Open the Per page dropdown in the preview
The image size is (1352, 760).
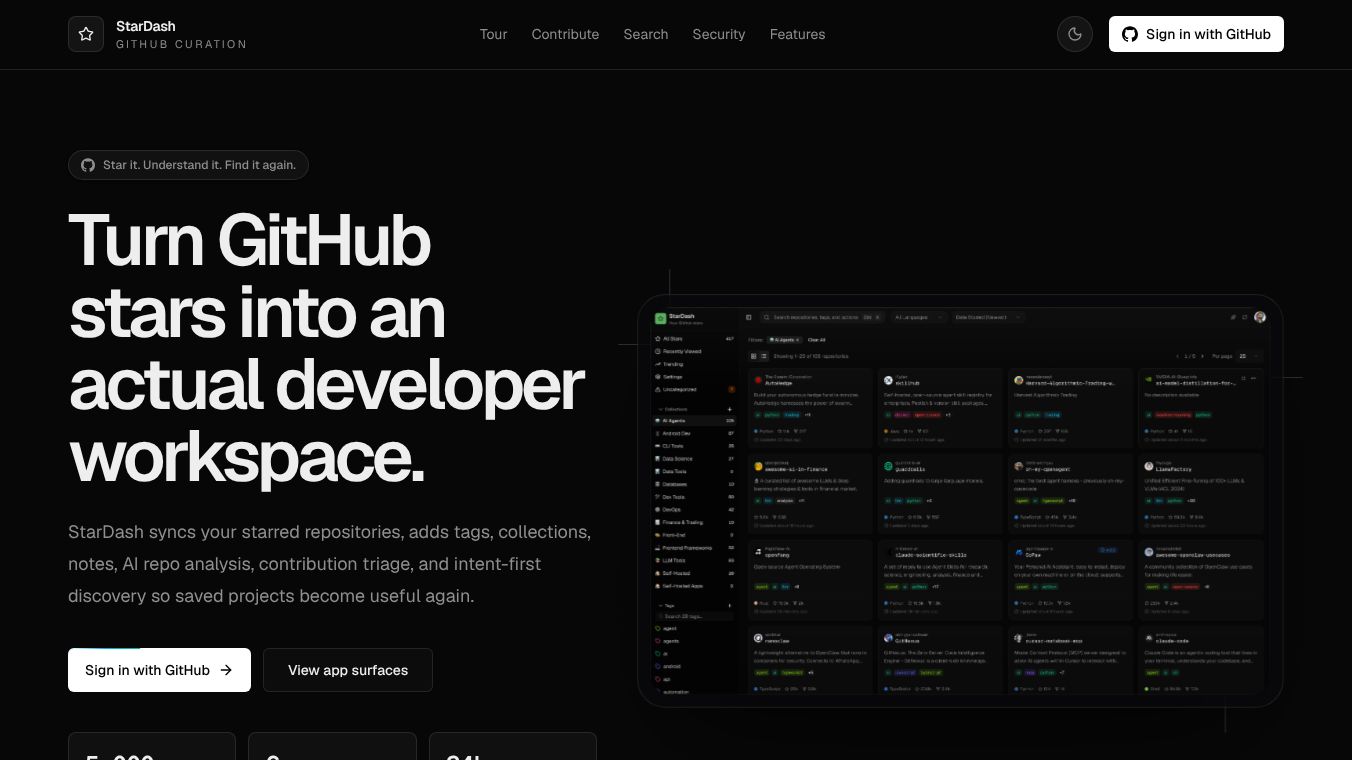(1250, 356)
